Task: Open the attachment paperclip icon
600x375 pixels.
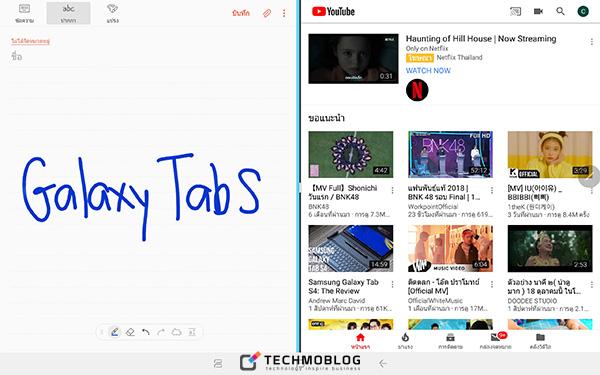Action: [x=267, y=13]
